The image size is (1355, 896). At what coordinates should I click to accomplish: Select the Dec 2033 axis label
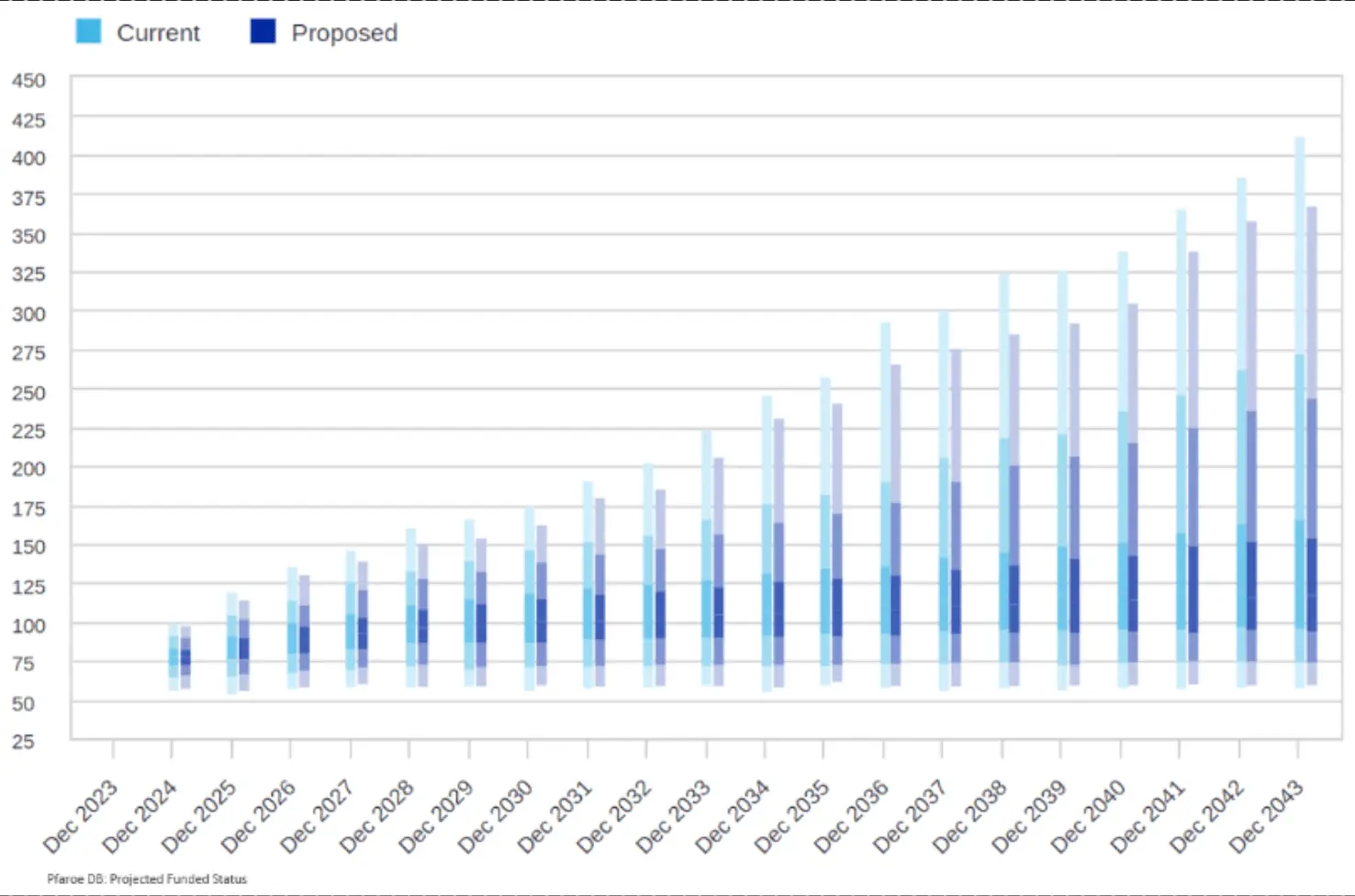click(x=674, y=815)
